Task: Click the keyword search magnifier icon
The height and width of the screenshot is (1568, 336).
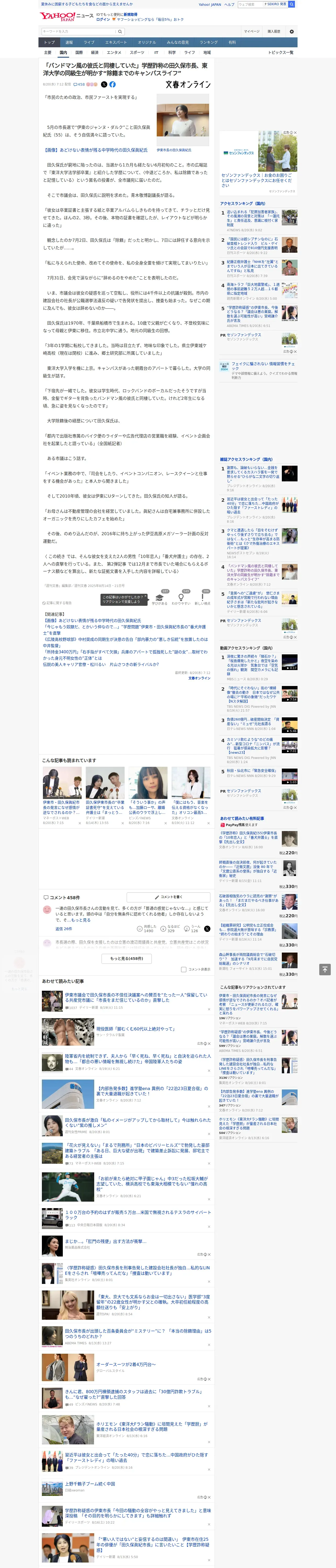Action: [x=120, y=32]
